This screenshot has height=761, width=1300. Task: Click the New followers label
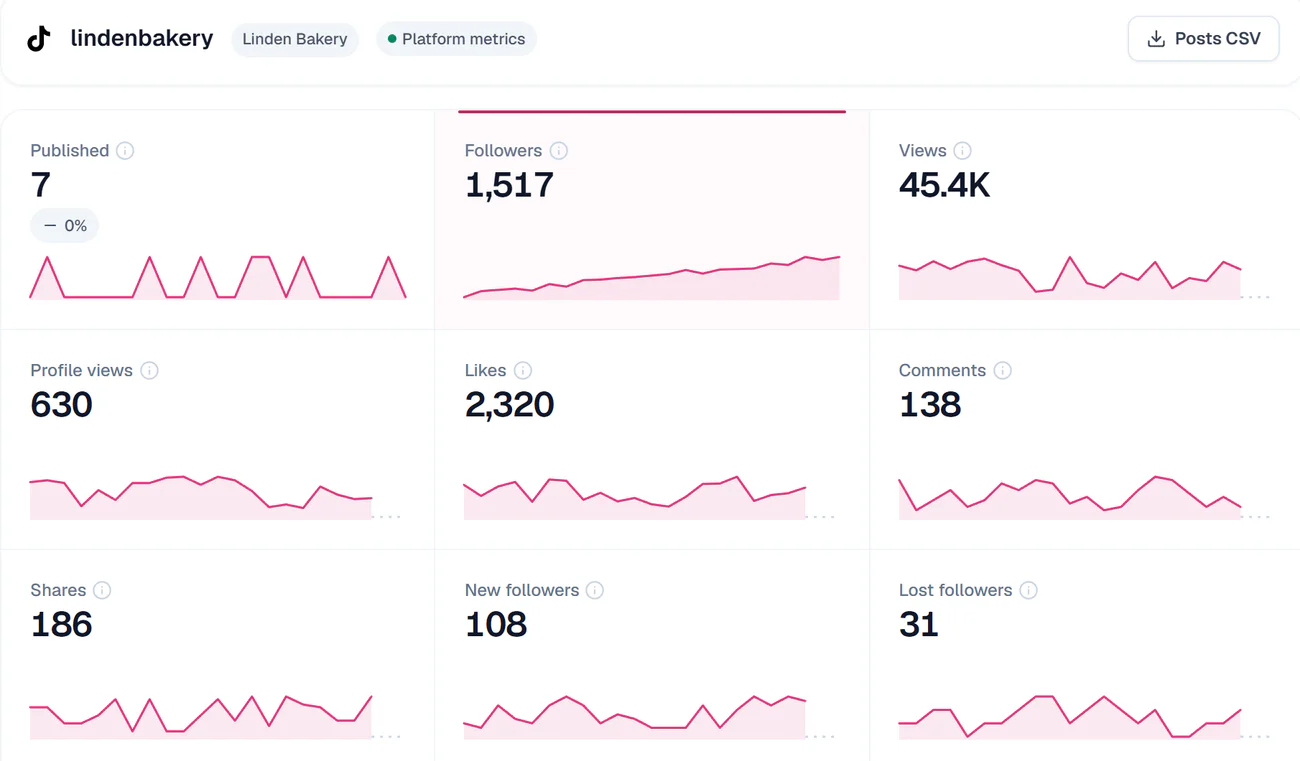tap(522, 591)
